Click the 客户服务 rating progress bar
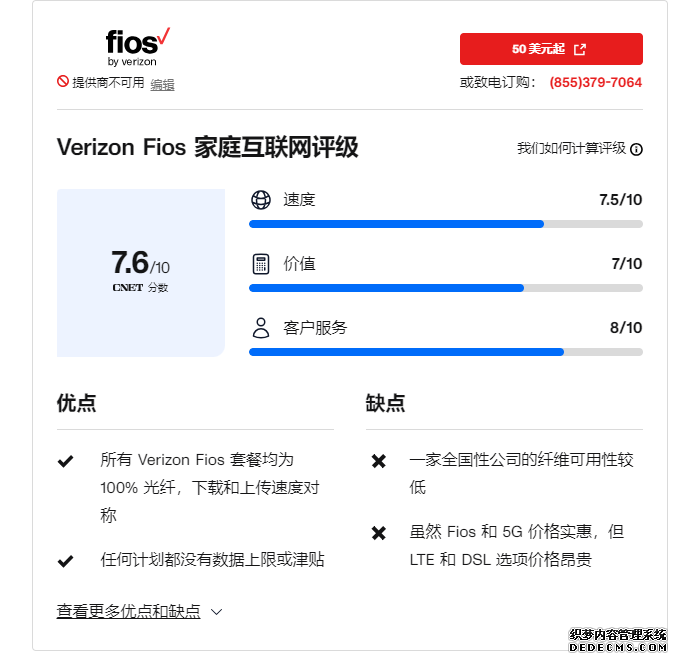 (x=446, y=352)
